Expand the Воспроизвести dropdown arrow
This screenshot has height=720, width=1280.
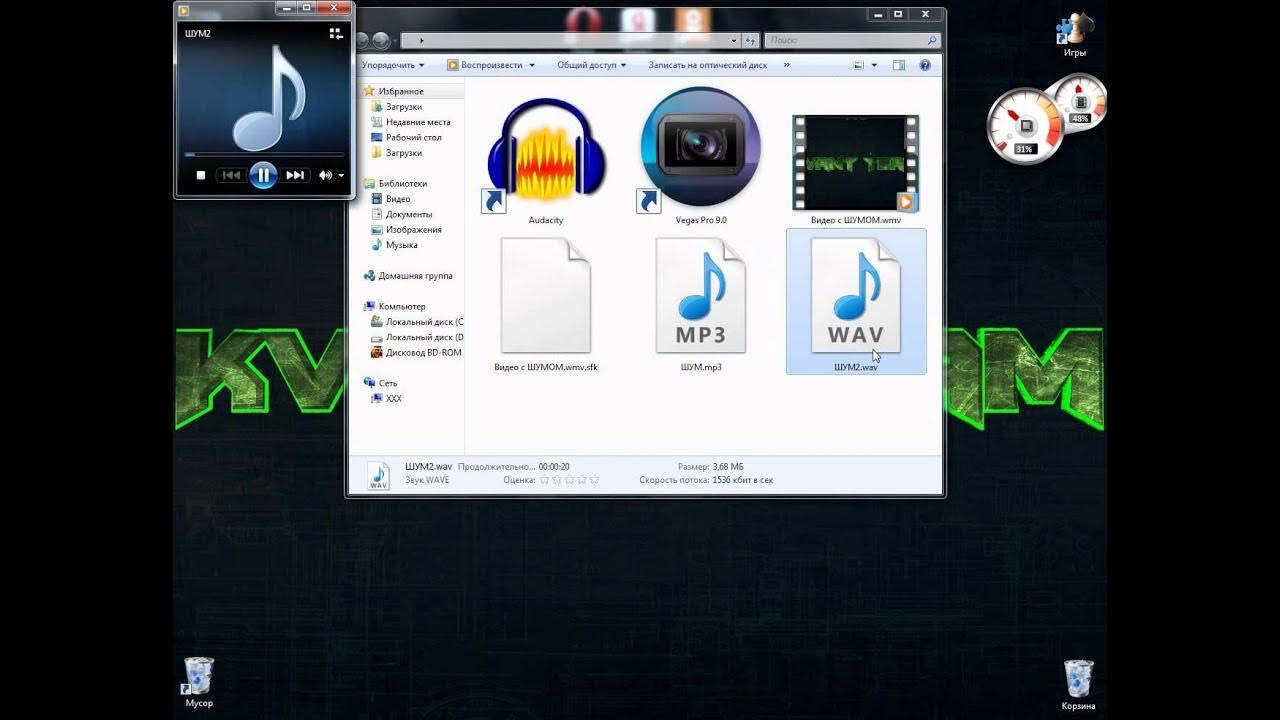coord(532,65)
